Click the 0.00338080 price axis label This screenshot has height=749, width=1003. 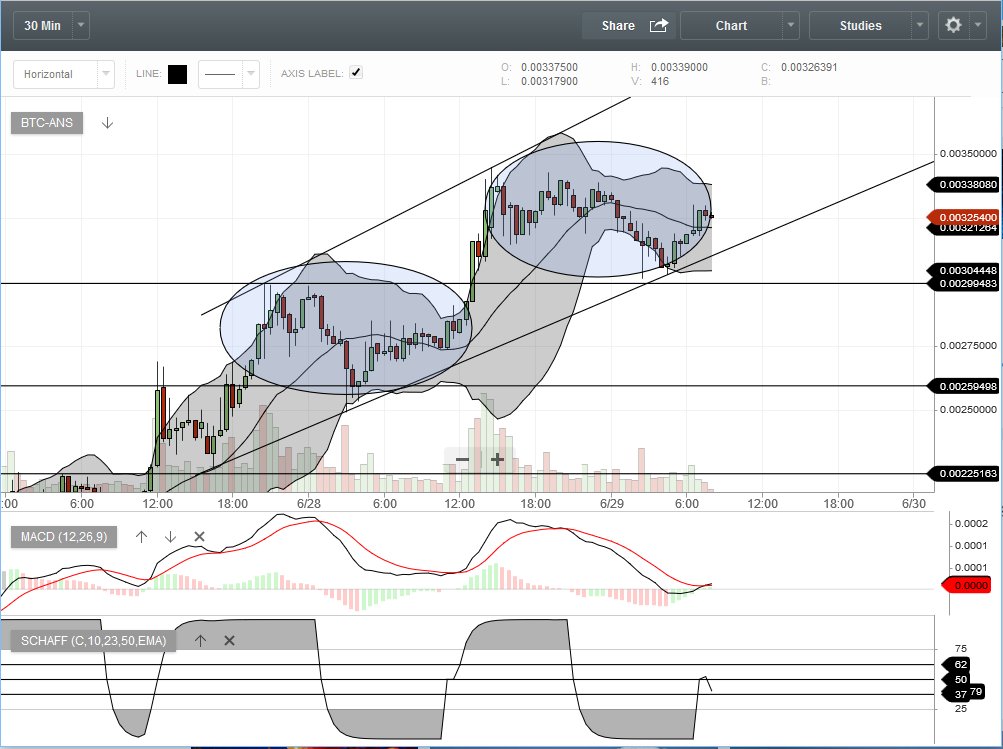[x=964, y=185]
